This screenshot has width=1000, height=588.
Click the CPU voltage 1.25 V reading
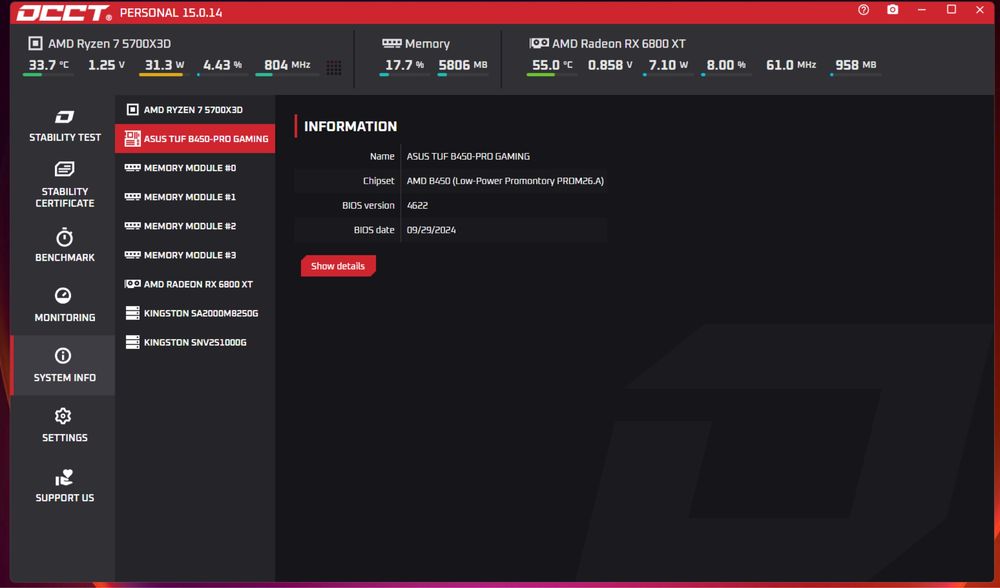(106, 65)
